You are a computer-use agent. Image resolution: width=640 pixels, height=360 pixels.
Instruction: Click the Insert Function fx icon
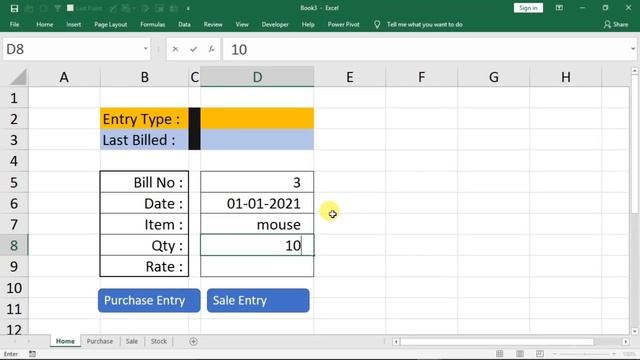click(211, 49)
